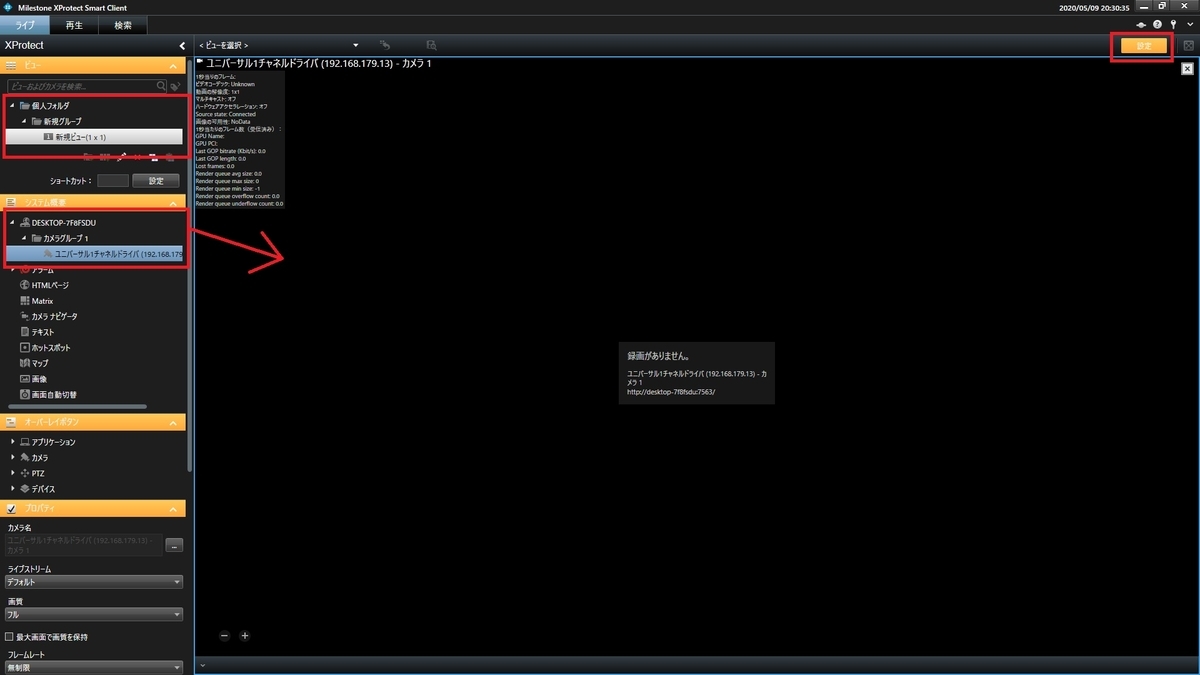The height and width of the screenshot is (675, 1200).
Task: Click the search magnifier icon
Action: pos(161,86)
